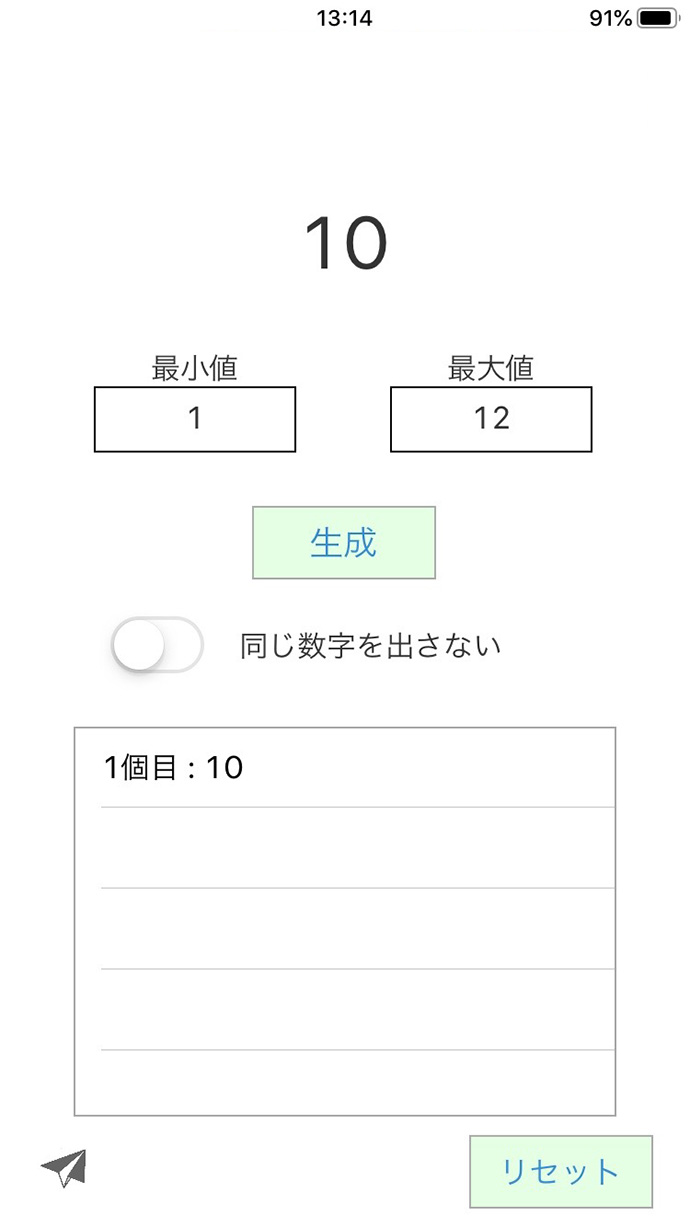Tap the blank area above the generated number
This screenshot has height=1227, width=690.
tap(345, 120)
